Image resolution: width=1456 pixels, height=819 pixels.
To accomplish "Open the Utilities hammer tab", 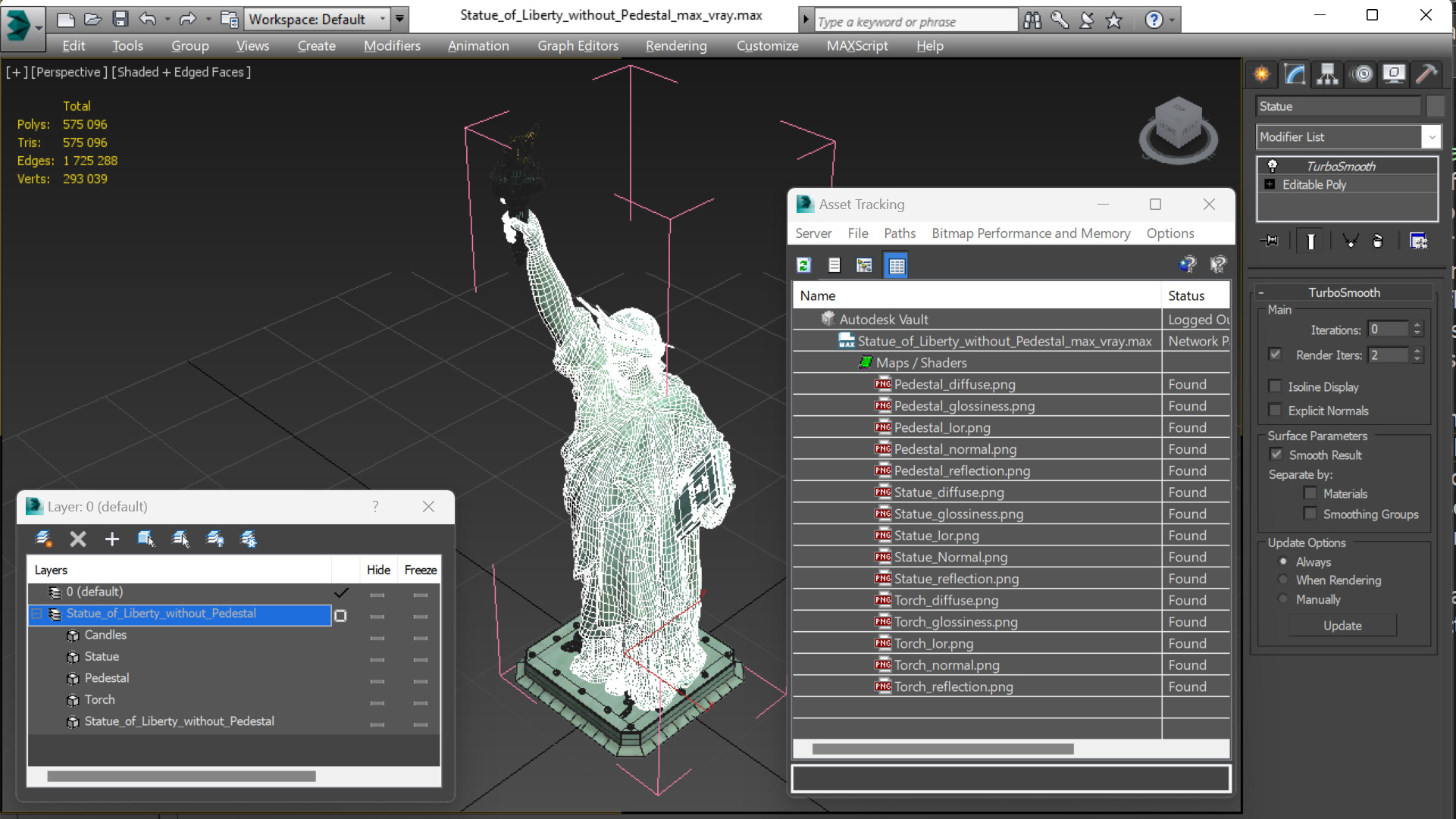I will point(1426,73).
